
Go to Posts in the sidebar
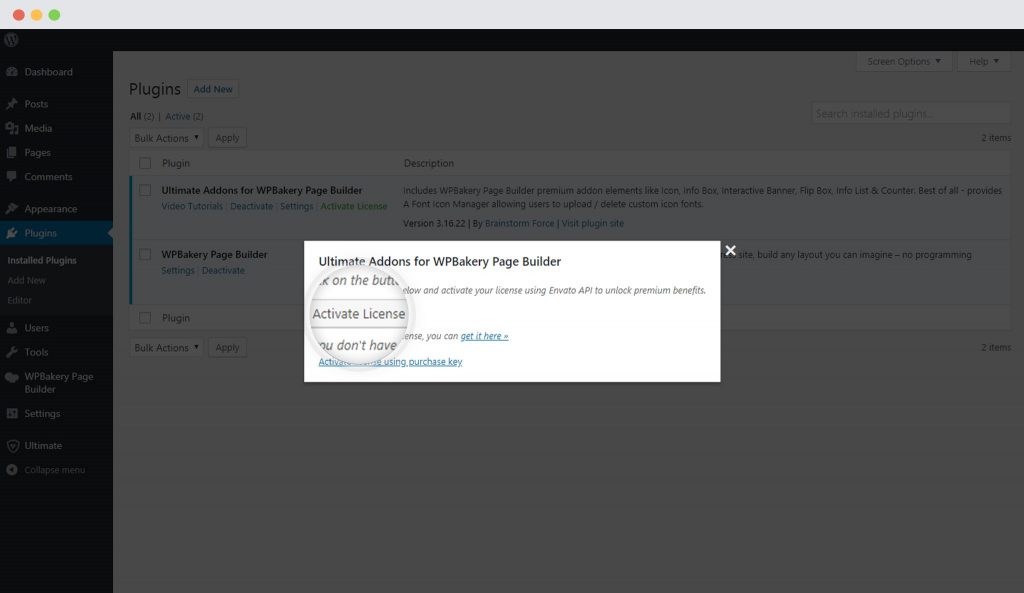[36, 104]
